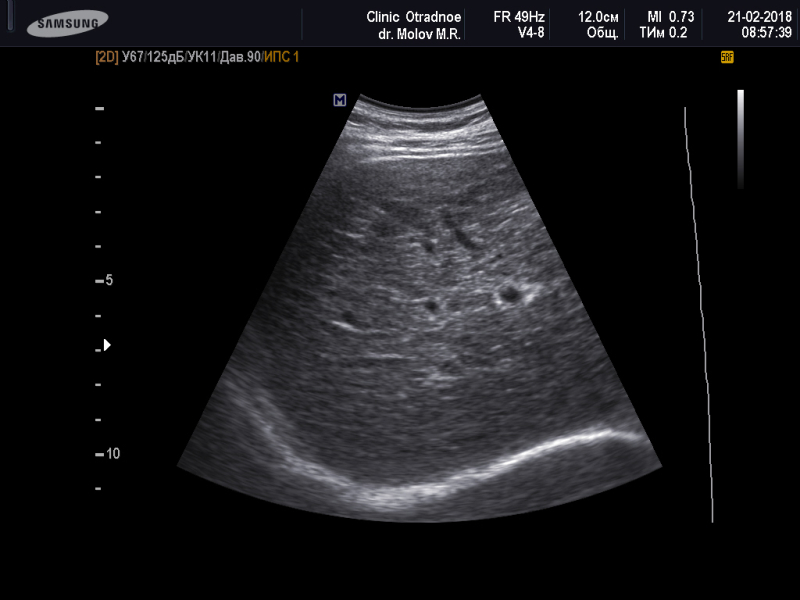The height and width of the screenshot is (600, 800).
Task: Click the 'FR 49Hz' frame rate value
Action: [x=519, y=17]
